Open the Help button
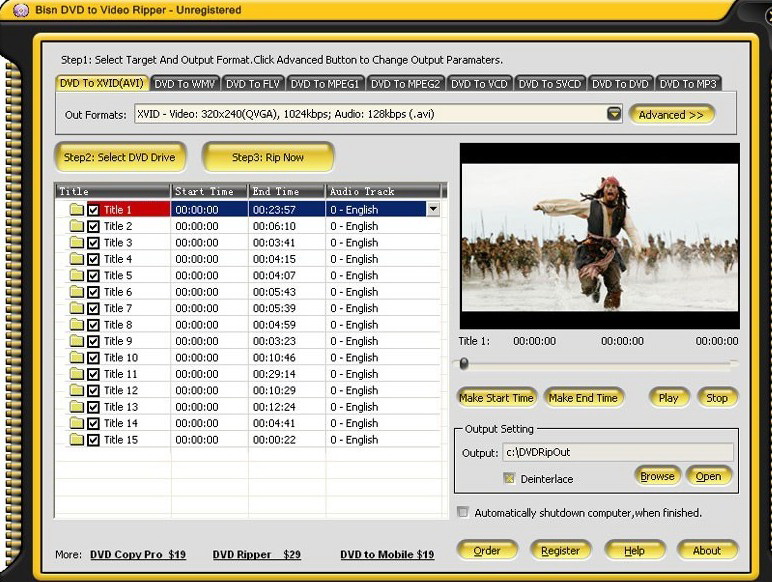The height and width of the screenshot is (582, 772). [x=634, y=550]
